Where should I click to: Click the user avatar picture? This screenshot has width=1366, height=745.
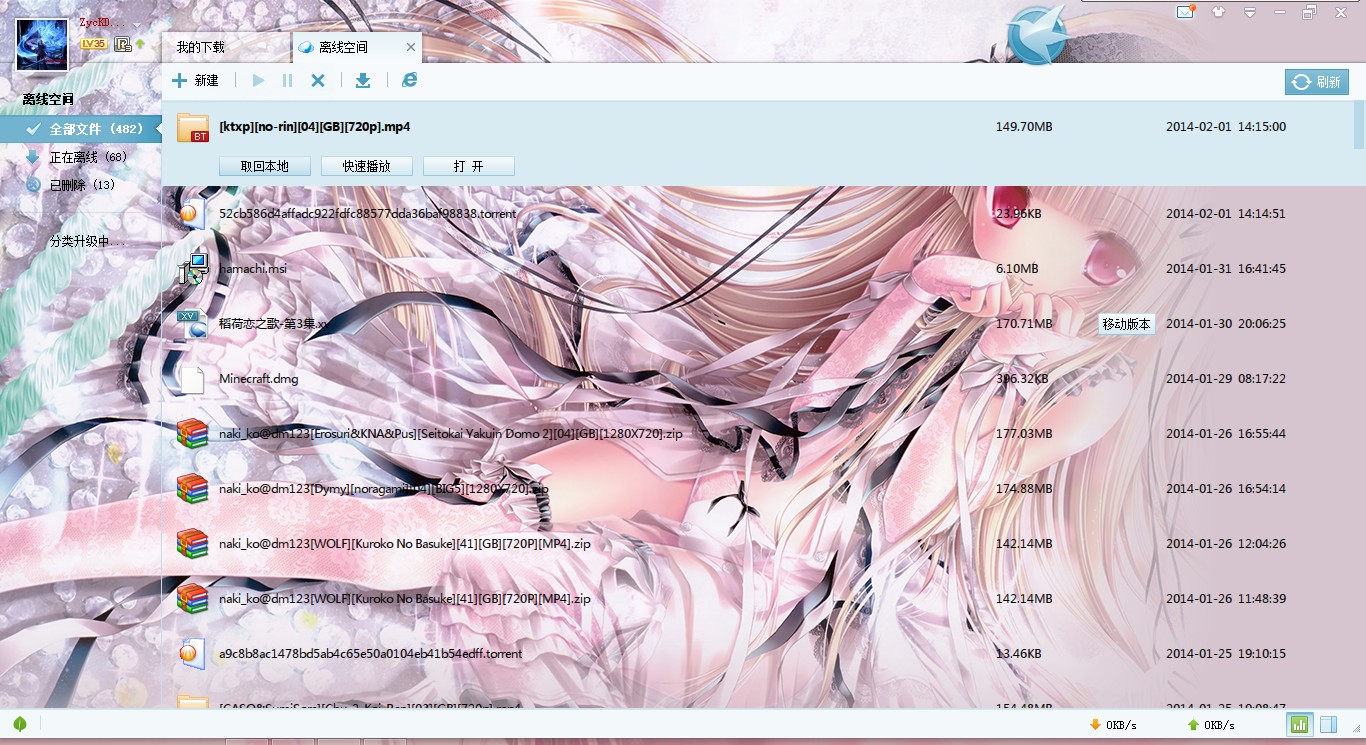[x=42, y=45]
